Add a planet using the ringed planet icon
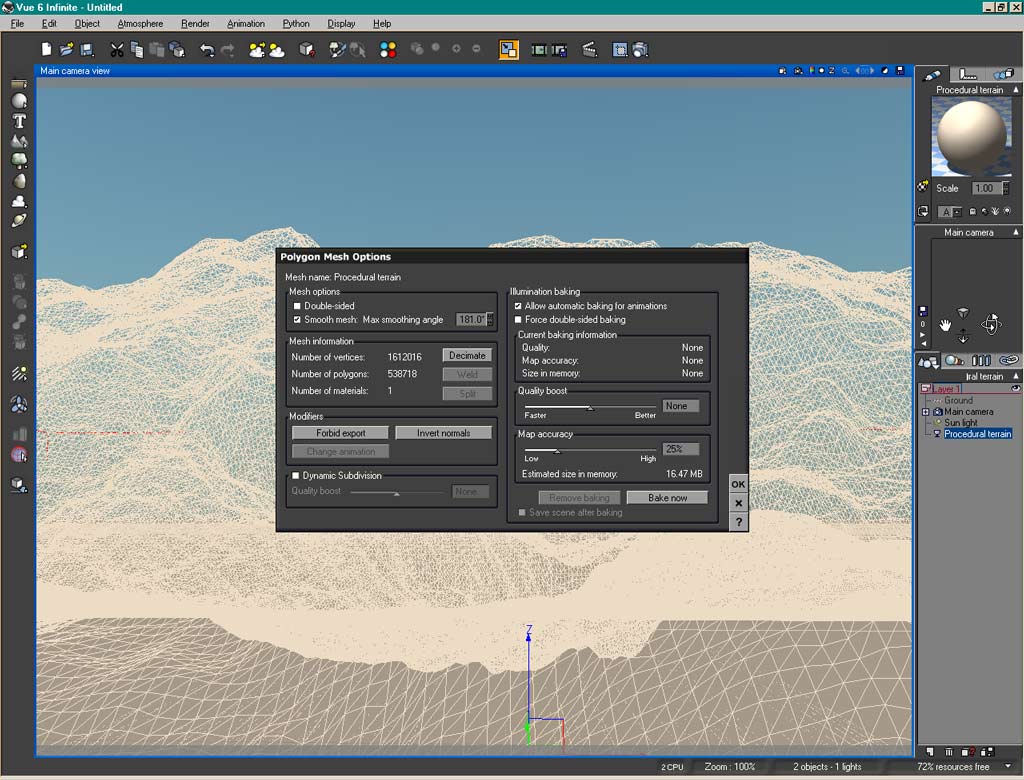This screenshot has width=1024, height=780. coord(18,220)
